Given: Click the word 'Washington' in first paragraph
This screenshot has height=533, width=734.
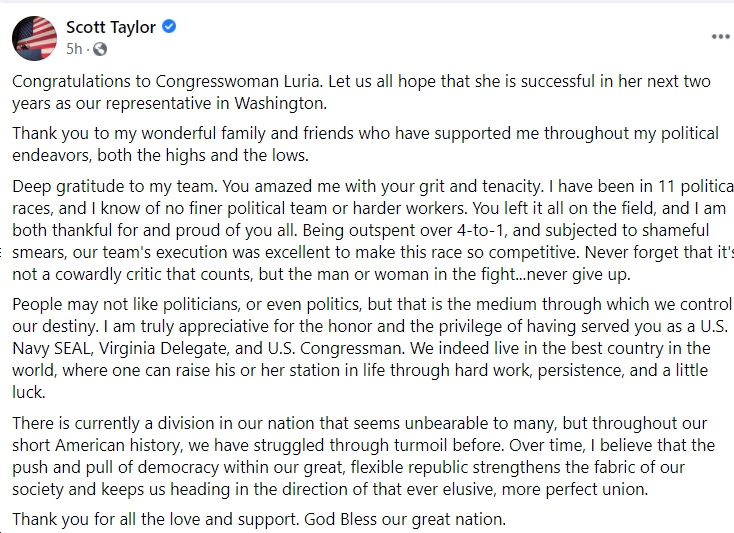Looking at the screenshot, I should (280, 103).
